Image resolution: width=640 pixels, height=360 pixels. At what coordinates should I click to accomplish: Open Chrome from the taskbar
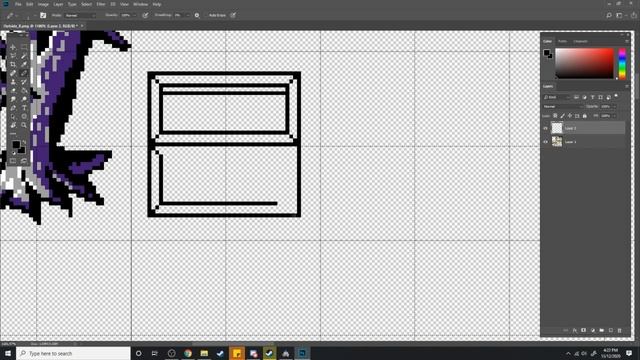point(188,353)
